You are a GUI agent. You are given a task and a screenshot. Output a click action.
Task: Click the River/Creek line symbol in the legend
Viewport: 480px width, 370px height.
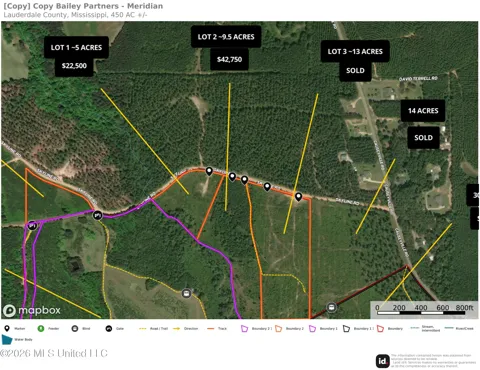click(449, 328)
